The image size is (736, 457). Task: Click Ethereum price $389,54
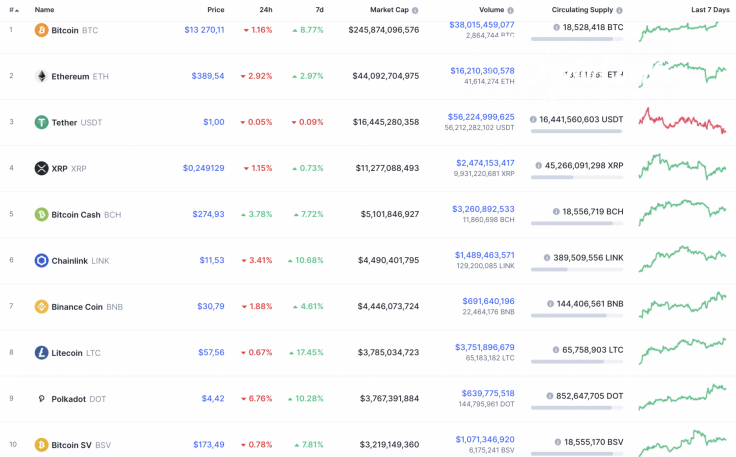click(208, 76)
